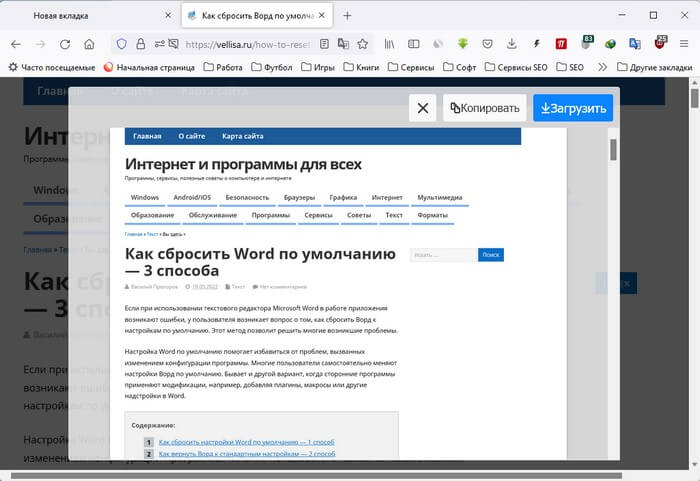This screenshot has width=700, height=481.
Task: Toggle reader view in address bar
Action: pos(325,44)
